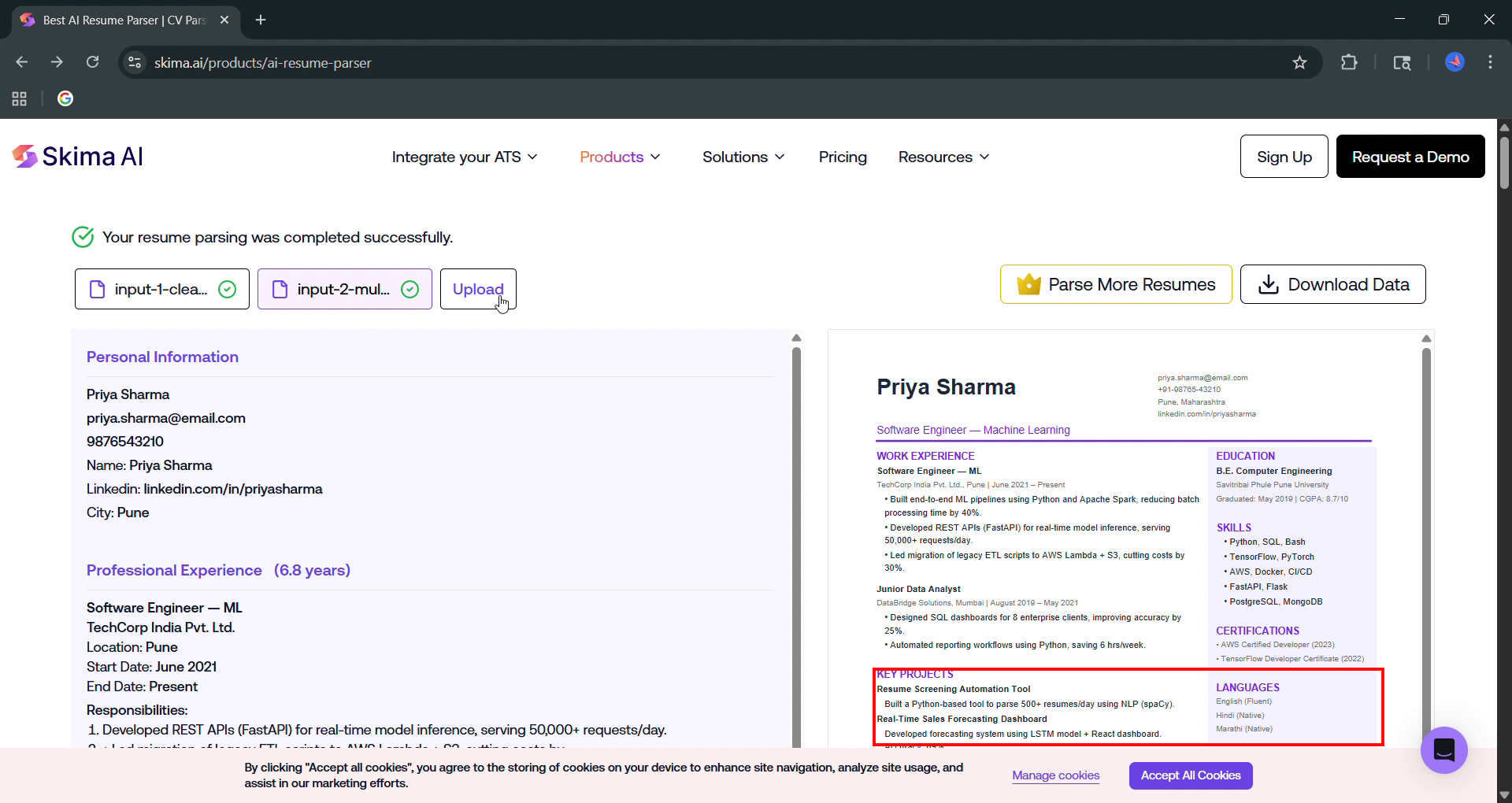
Task: Accept All Cookies
Action: click(1191, 775)
